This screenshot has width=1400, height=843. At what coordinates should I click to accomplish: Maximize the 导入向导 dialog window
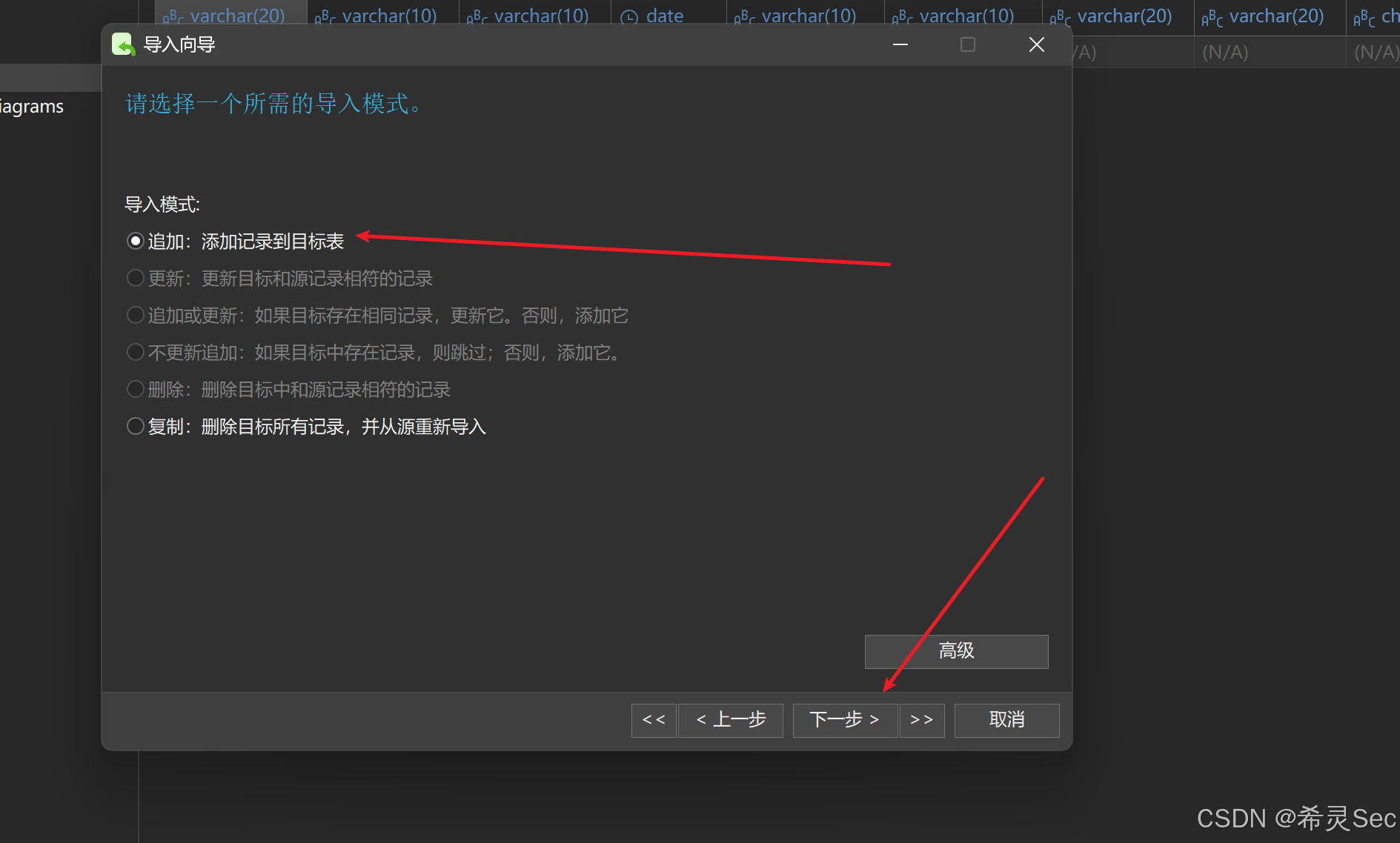968,44
